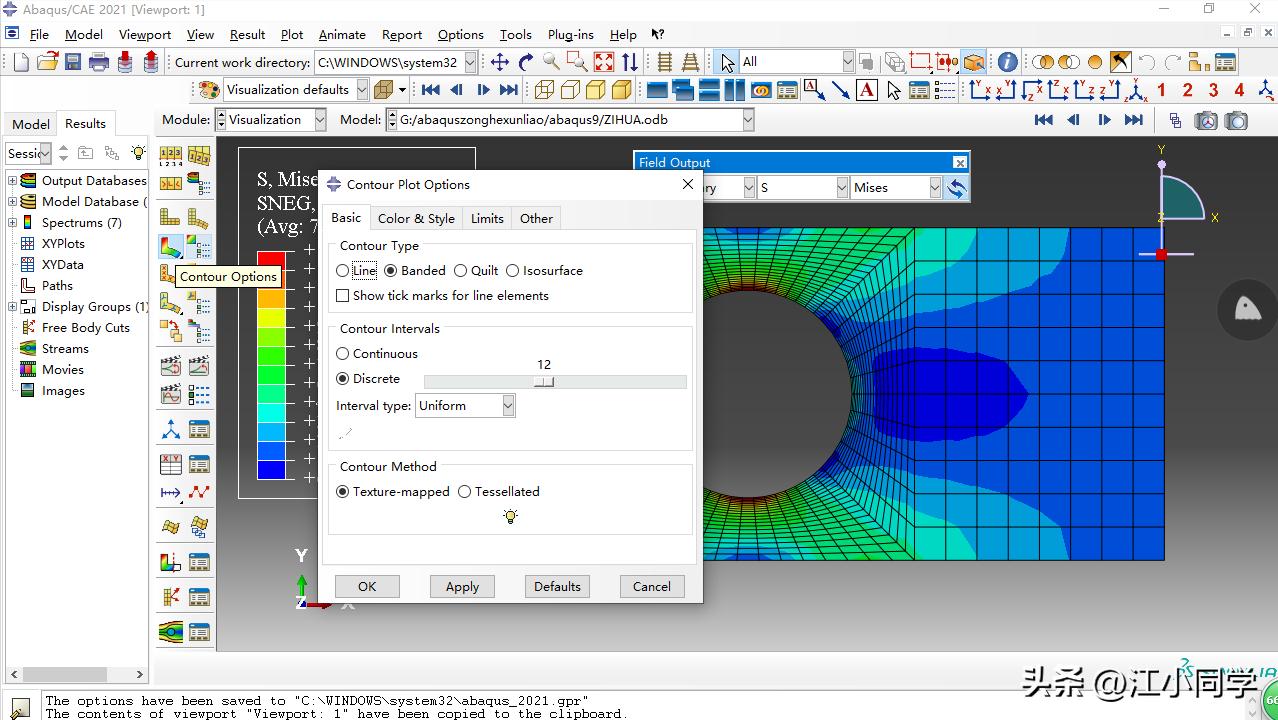Viewport: 1278px width, 720px height.
Task: Enable Show tick marks for line elements
Action: tap(343, 296)
